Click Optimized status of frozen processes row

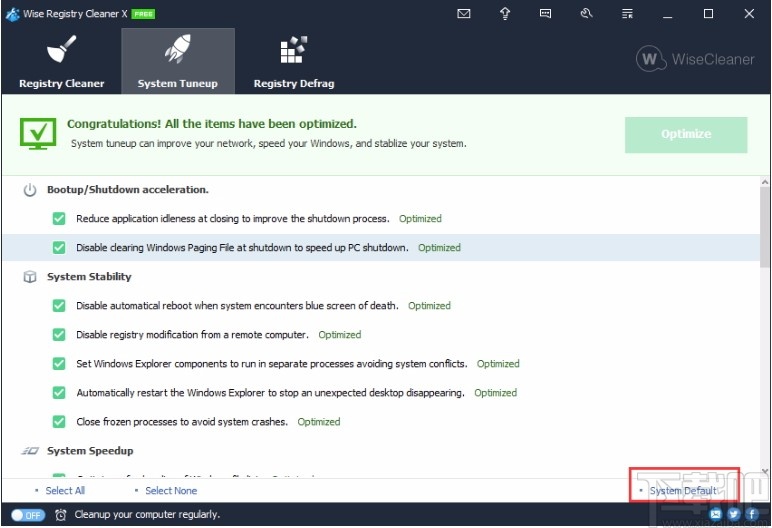319,422
